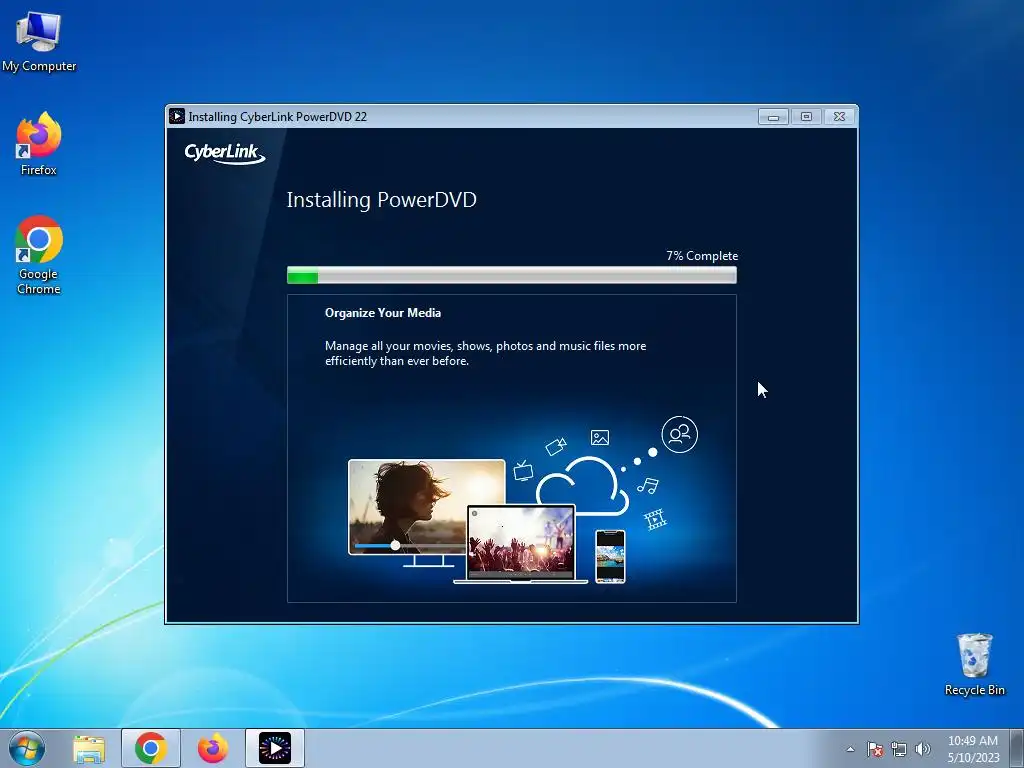Click the video camera icon in illustration
Image resolution: width=1024 pixels, height=768 pixels.
pyautogui.click(x=556, y=447)
